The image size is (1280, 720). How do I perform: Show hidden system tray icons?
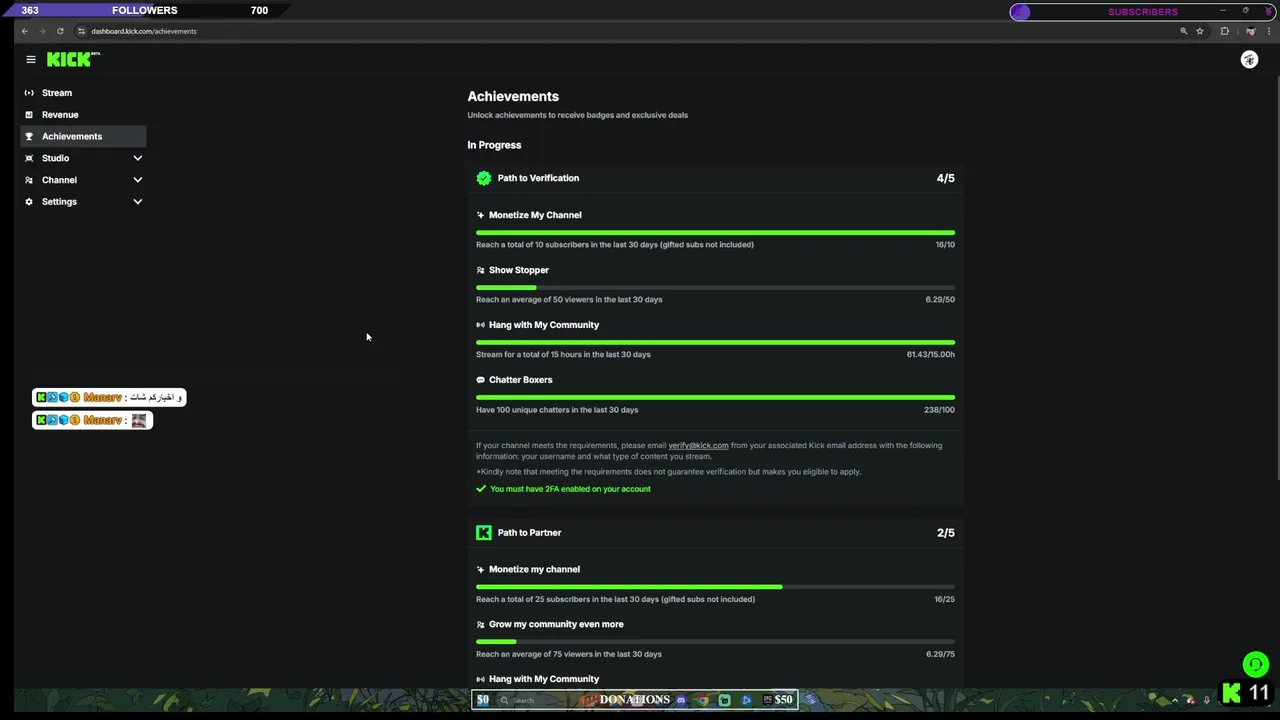click(1175, 700)
